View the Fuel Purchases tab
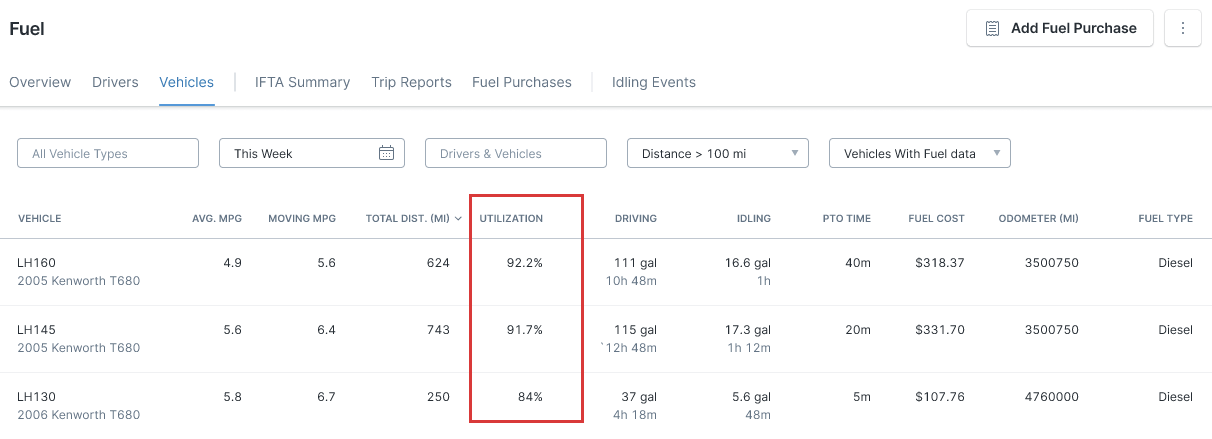1212x439 pixels. point(522,82)
